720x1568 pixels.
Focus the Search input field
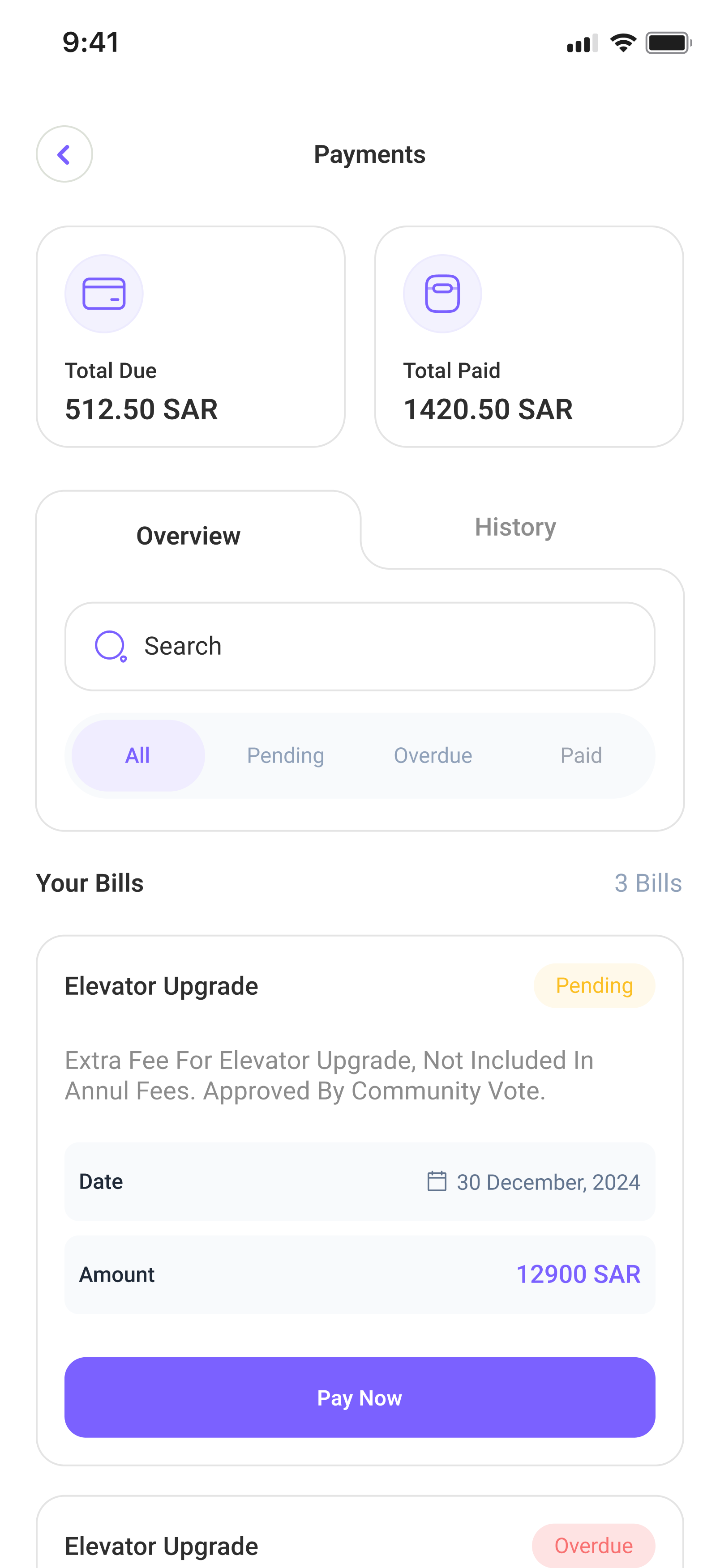pos(377,646)
